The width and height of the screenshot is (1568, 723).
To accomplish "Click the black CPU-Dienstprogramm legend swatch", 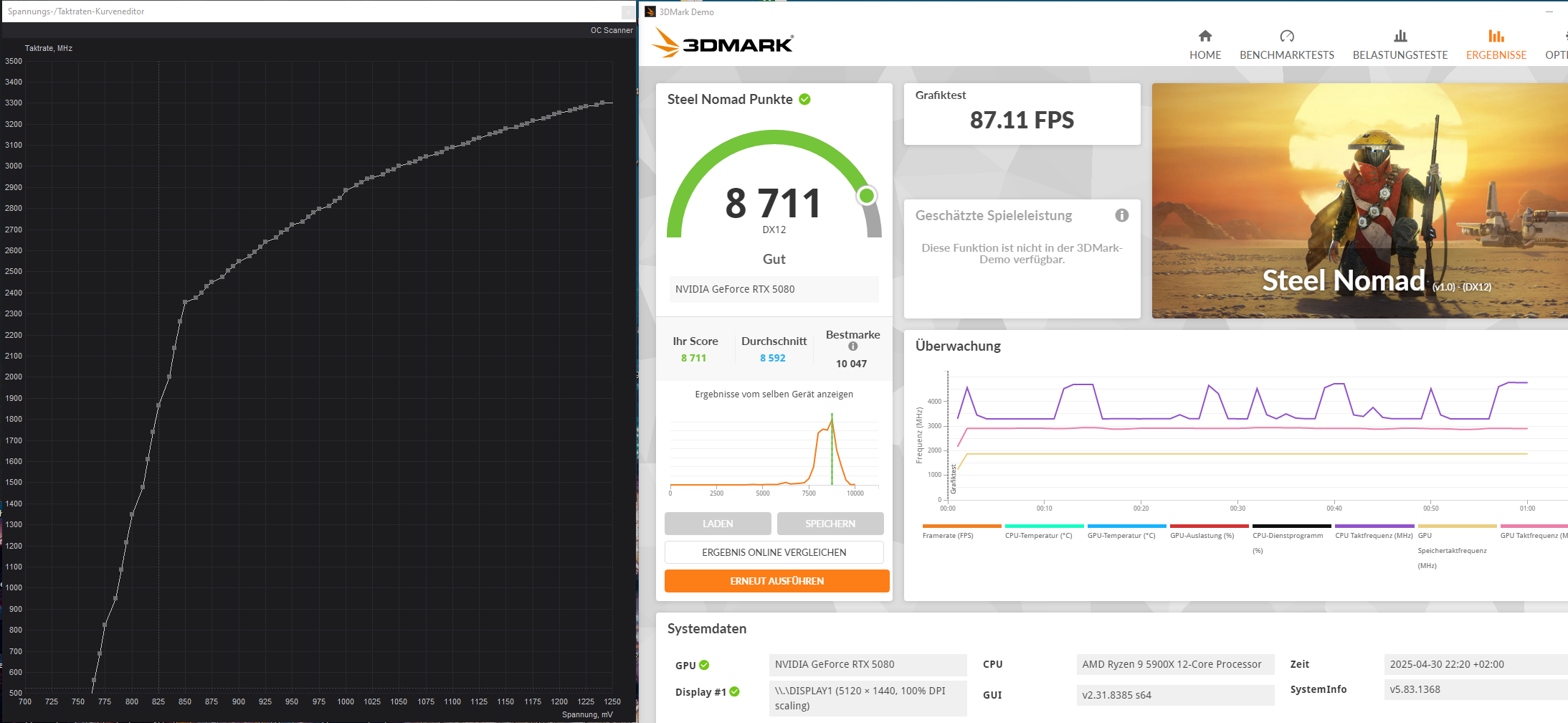I will tap(1291, 526).
